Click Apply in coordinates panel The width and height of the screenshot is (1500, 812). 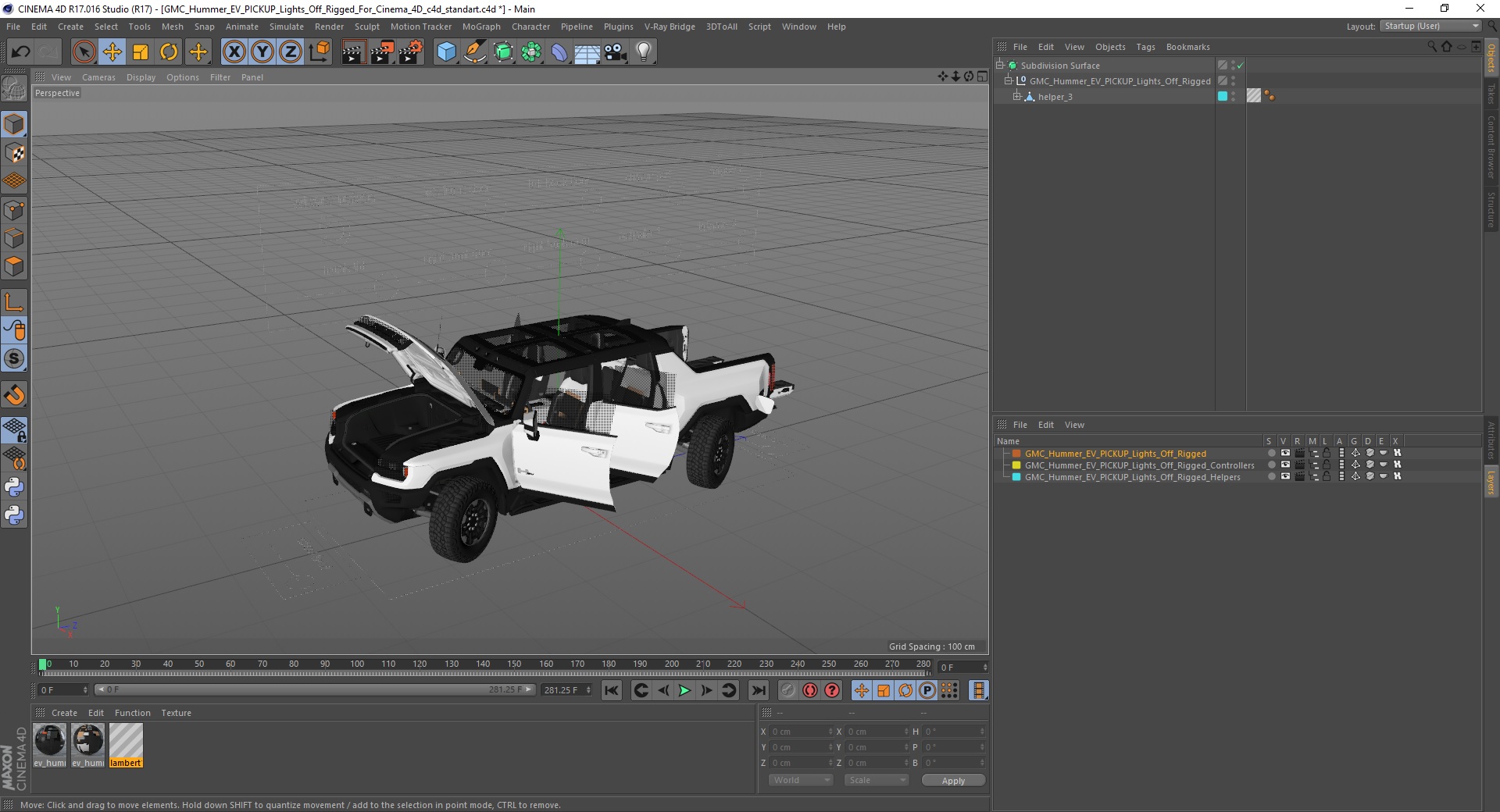(953, 781)
